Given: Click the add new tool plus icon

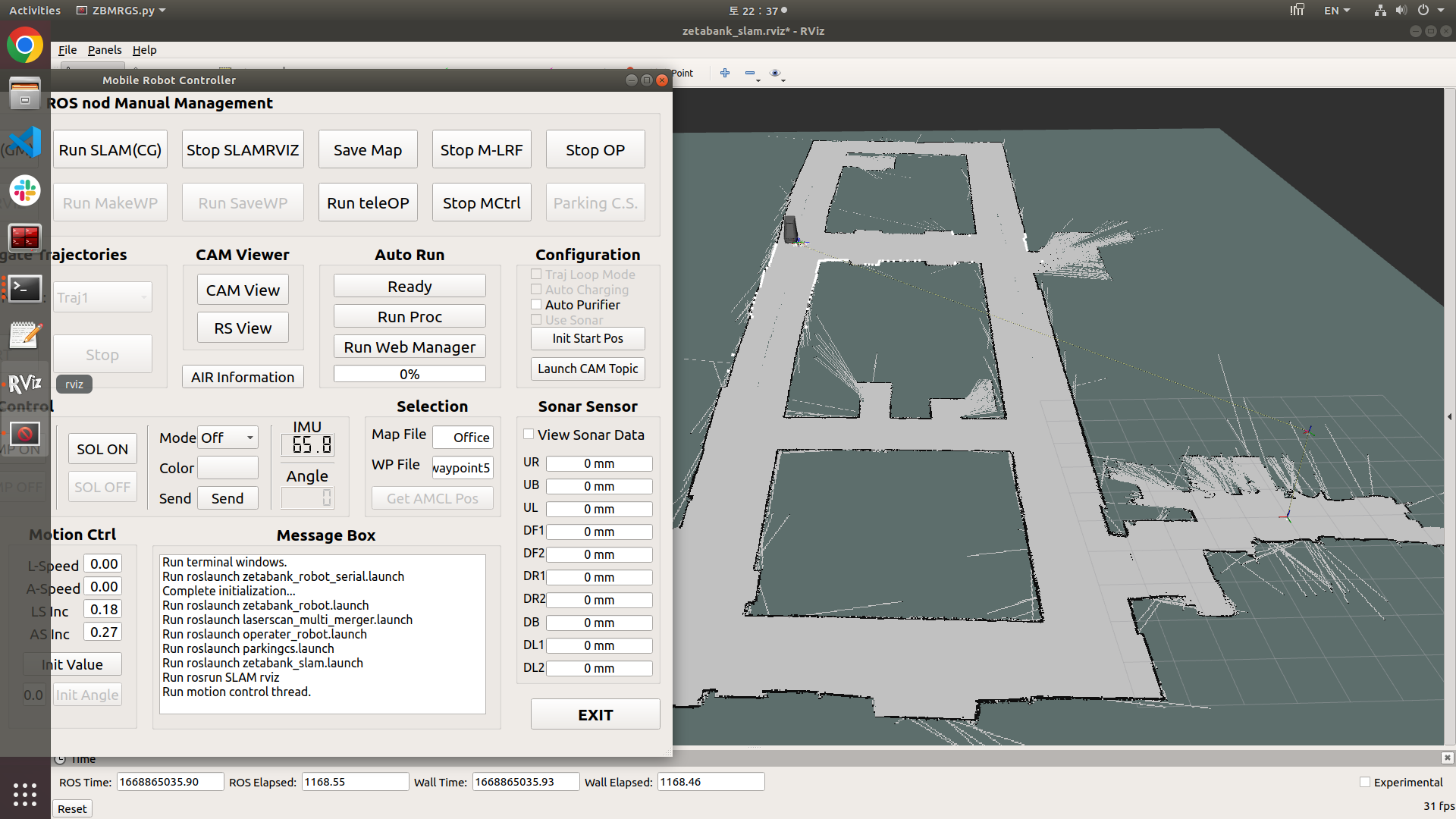Looking at the screenshot, I should [x=725, y=73].
